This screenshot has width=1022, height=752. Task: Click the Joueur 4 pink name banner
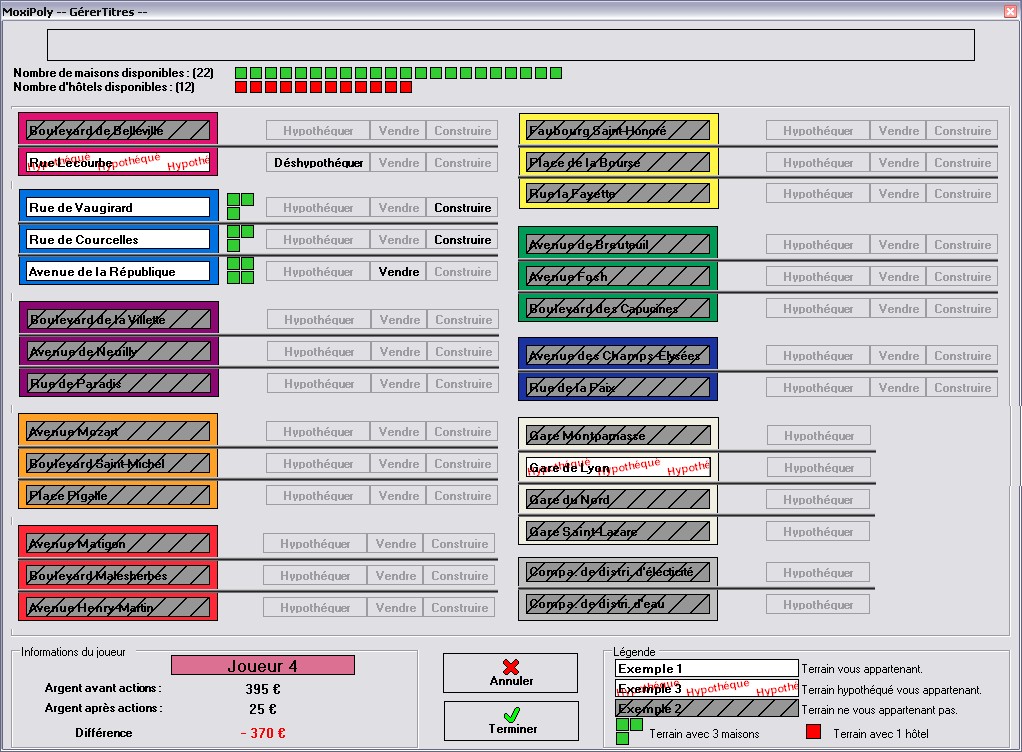point(263,665)
